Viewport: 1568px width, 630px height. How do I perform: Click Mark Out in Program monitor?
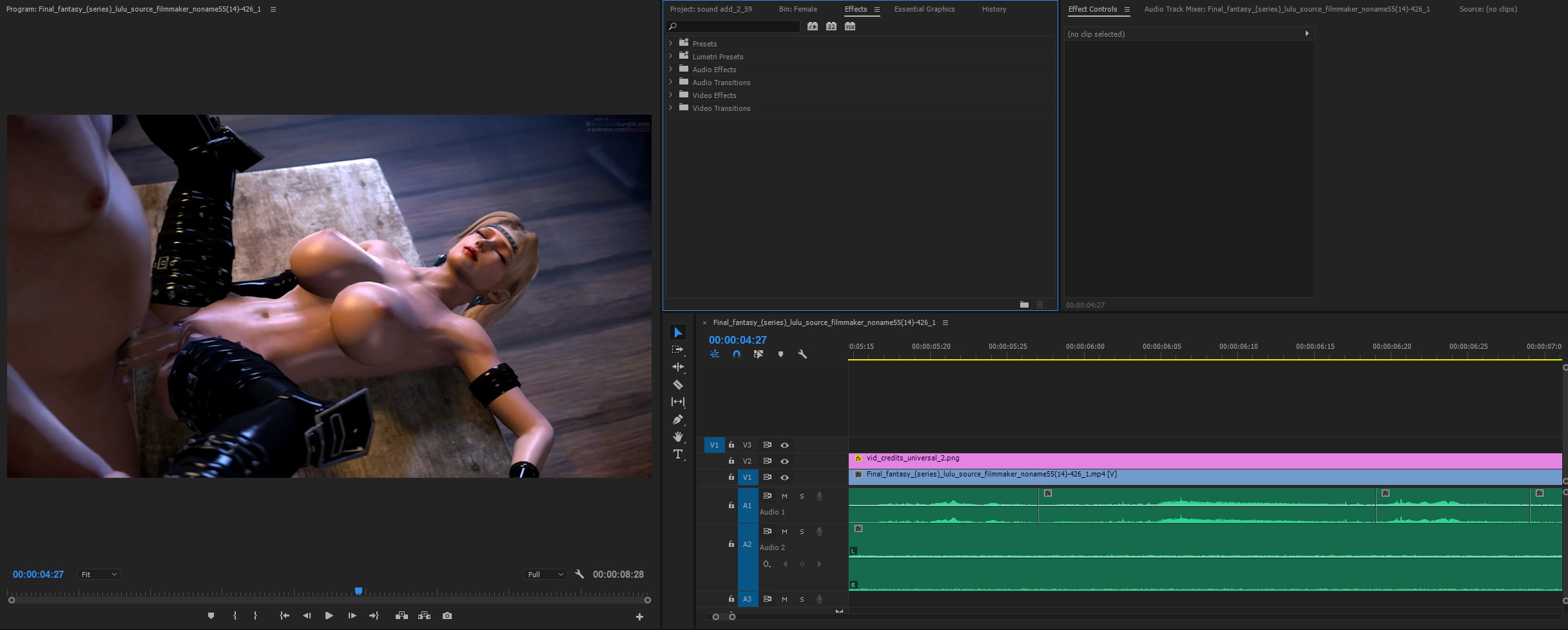coord(256,616)
